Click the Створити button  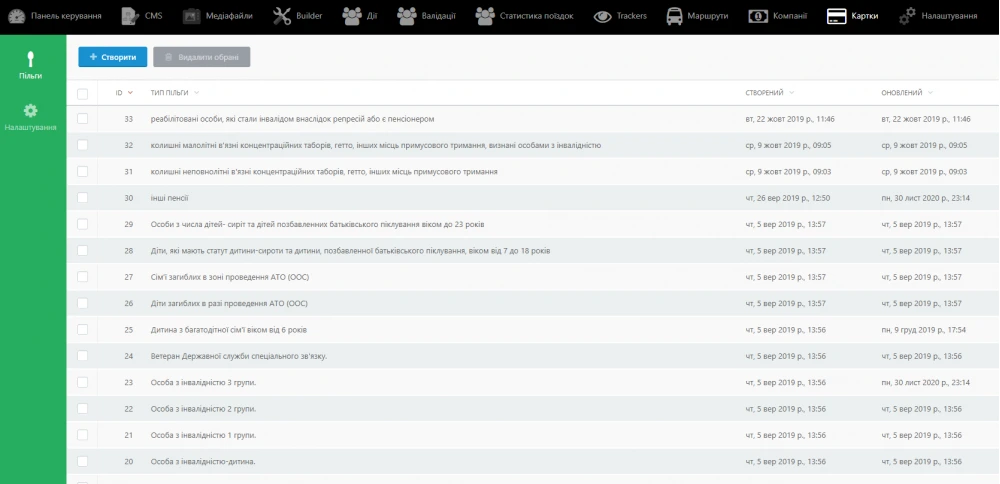pos(113,57)
